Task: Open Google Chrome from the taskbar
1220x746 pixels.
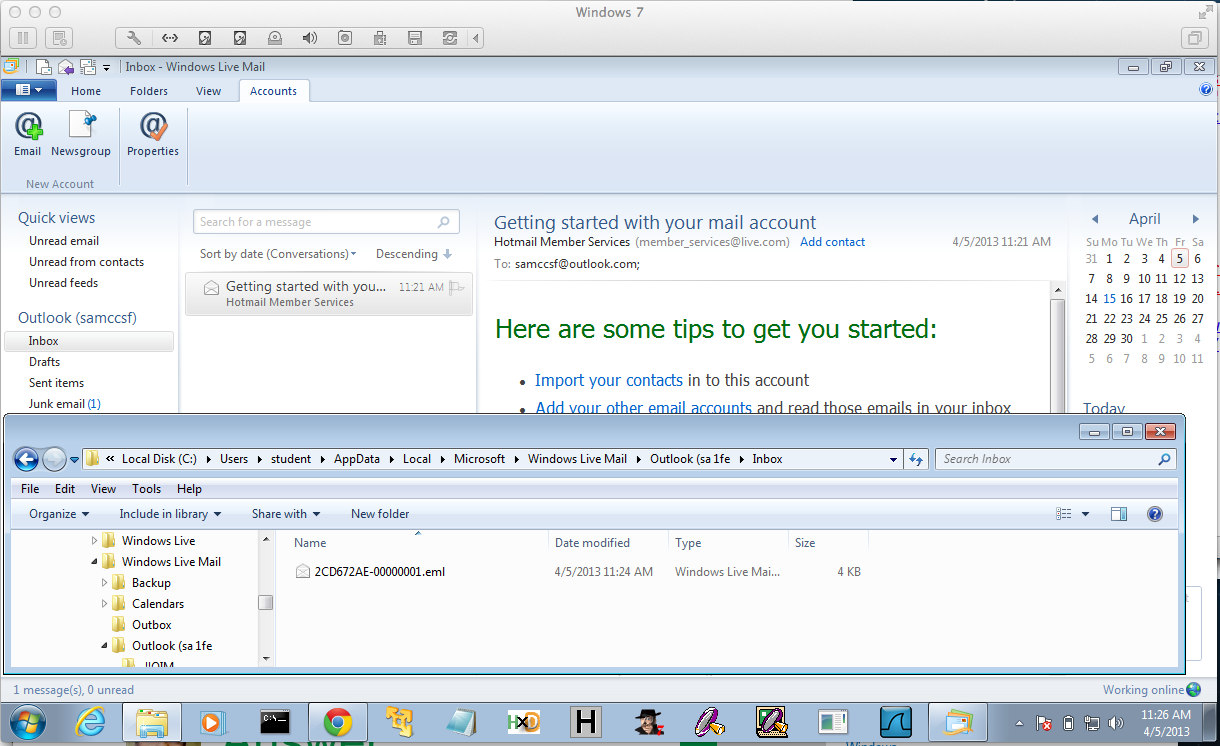Action: (337, 722)
